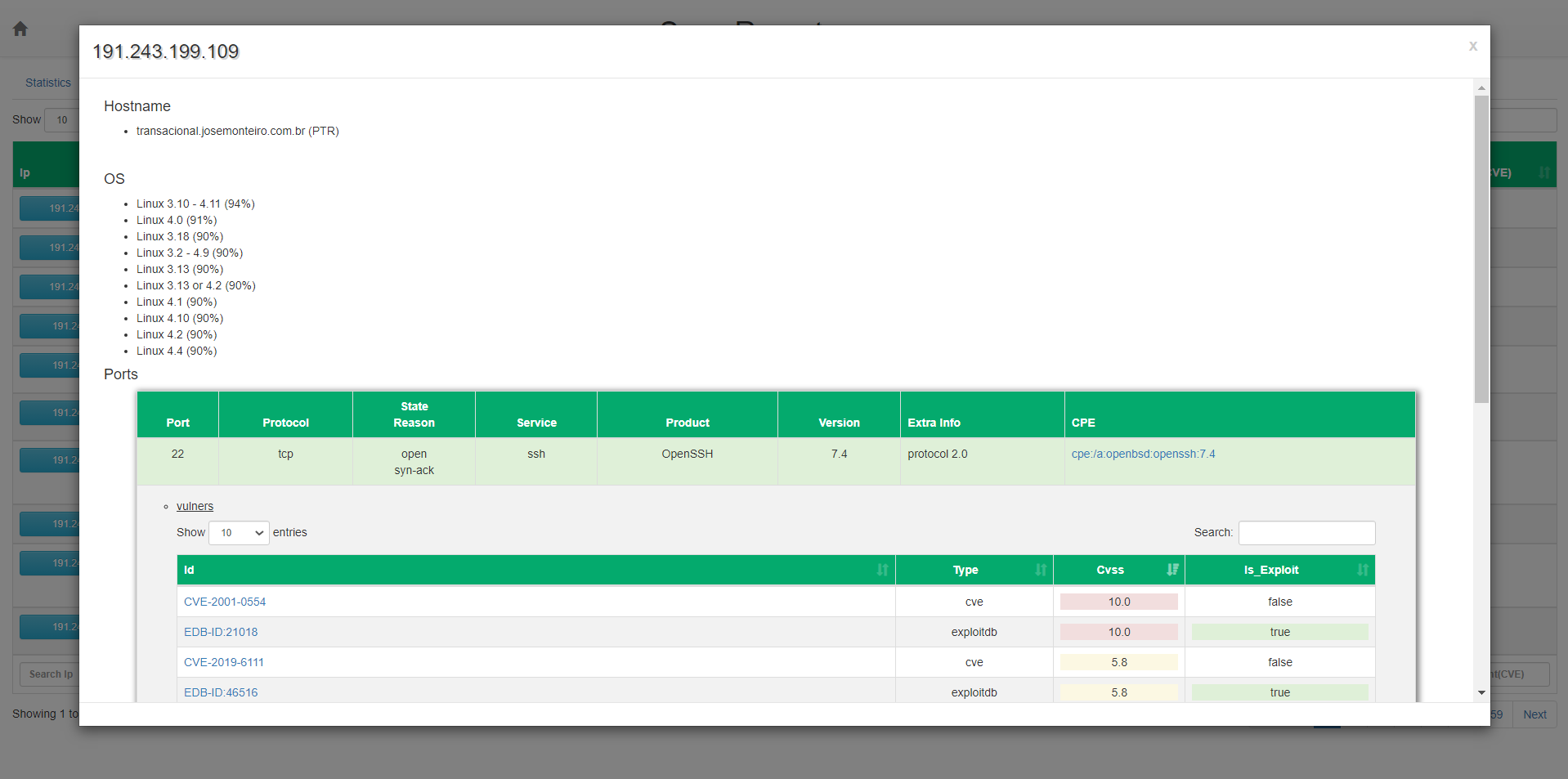
Task: Open the CVE-2001-0554 link
Action: point(225,602)
